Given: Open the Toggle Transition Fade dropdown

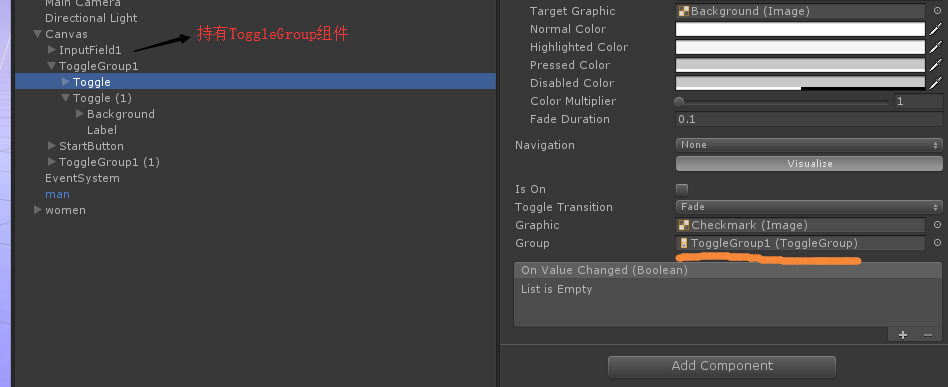Looking at the screenshot, I should click(x=809, y=207).
